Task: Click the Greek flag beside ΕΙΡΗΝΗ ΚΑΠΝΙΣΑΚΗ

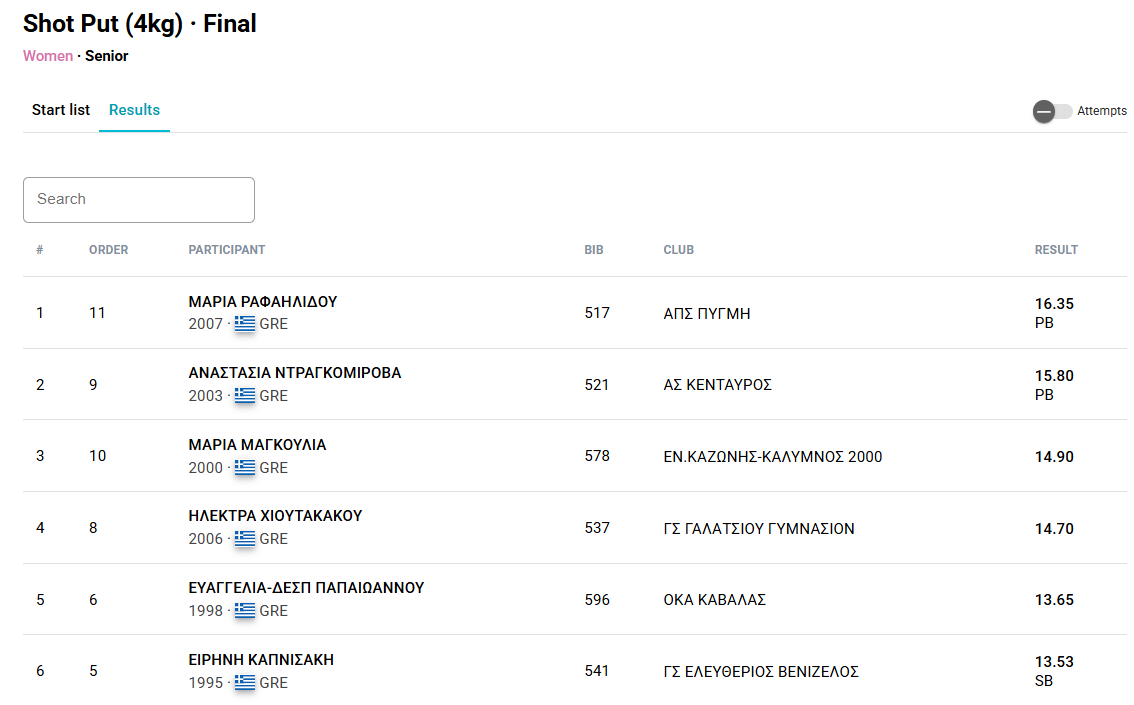Action: point(245,683)
